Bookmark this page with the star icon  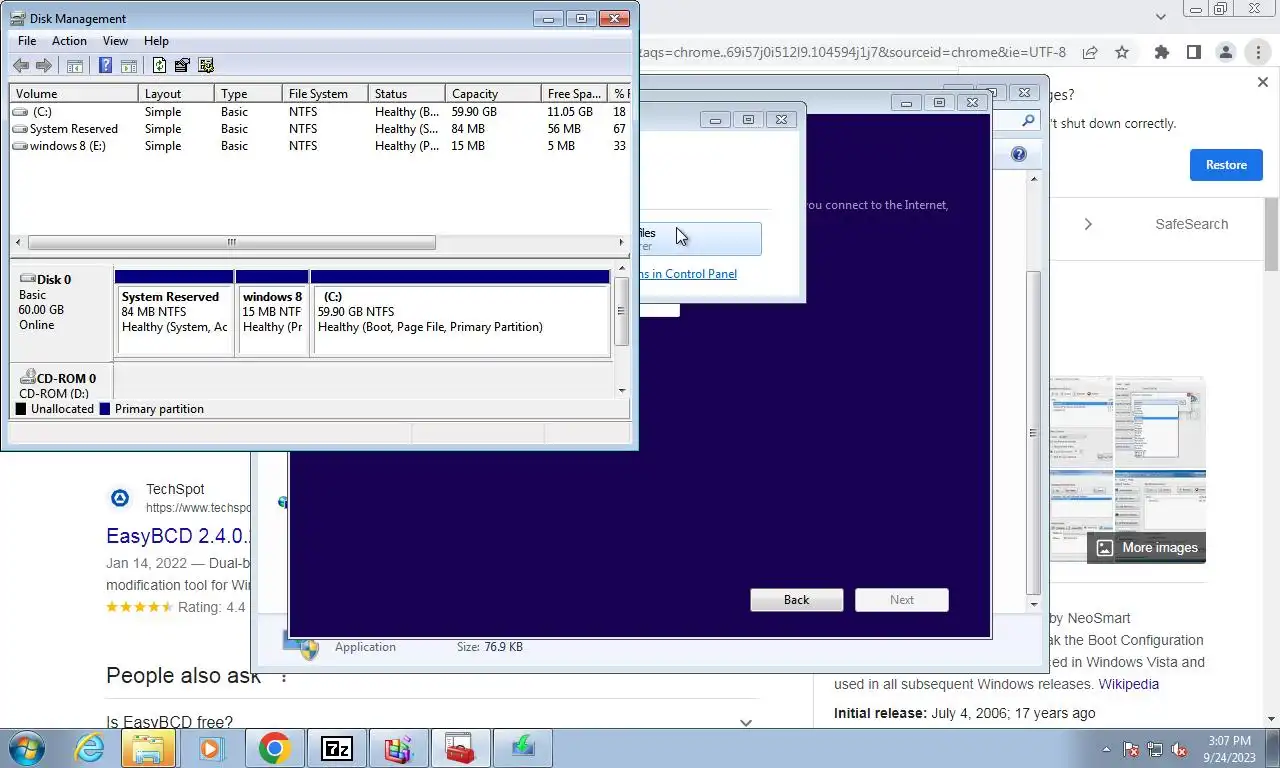pos(1122,52)
